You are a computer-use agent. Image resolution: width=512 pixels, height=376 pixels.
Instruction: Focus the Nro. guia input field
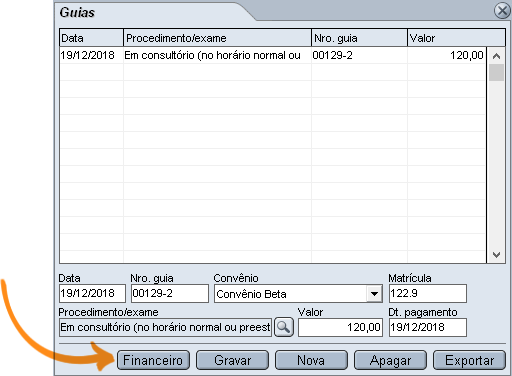(170, 293)
